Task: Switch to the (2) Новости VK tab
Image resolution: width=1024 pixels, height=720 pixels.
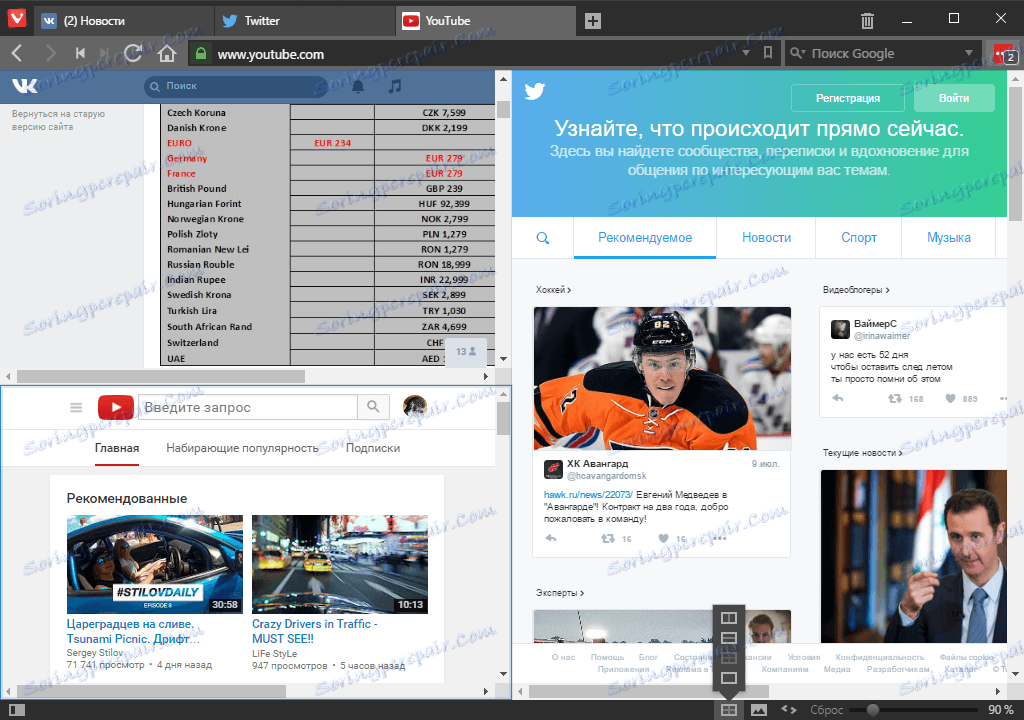Action: 124,21
